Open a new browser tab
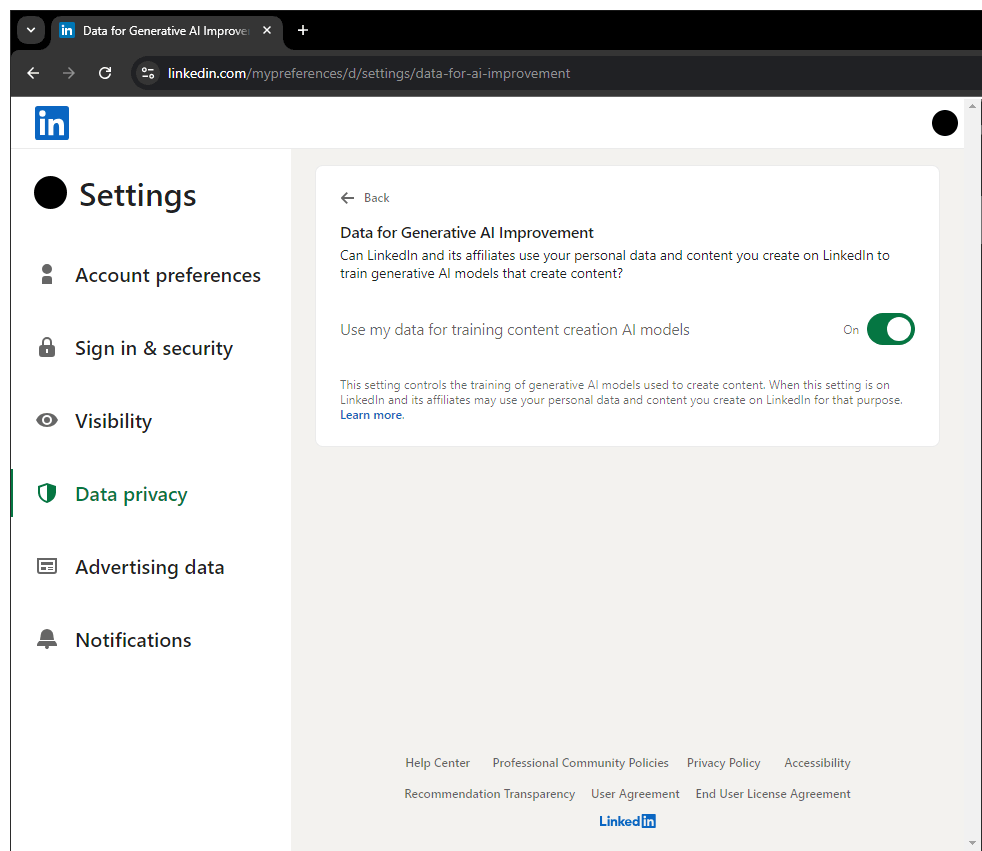Viewport: 982px width, 851px height. pos(303,30)
